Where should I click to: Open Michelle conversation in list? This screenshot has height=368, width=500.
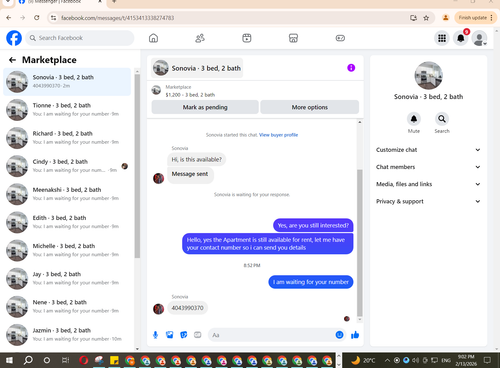67,250
